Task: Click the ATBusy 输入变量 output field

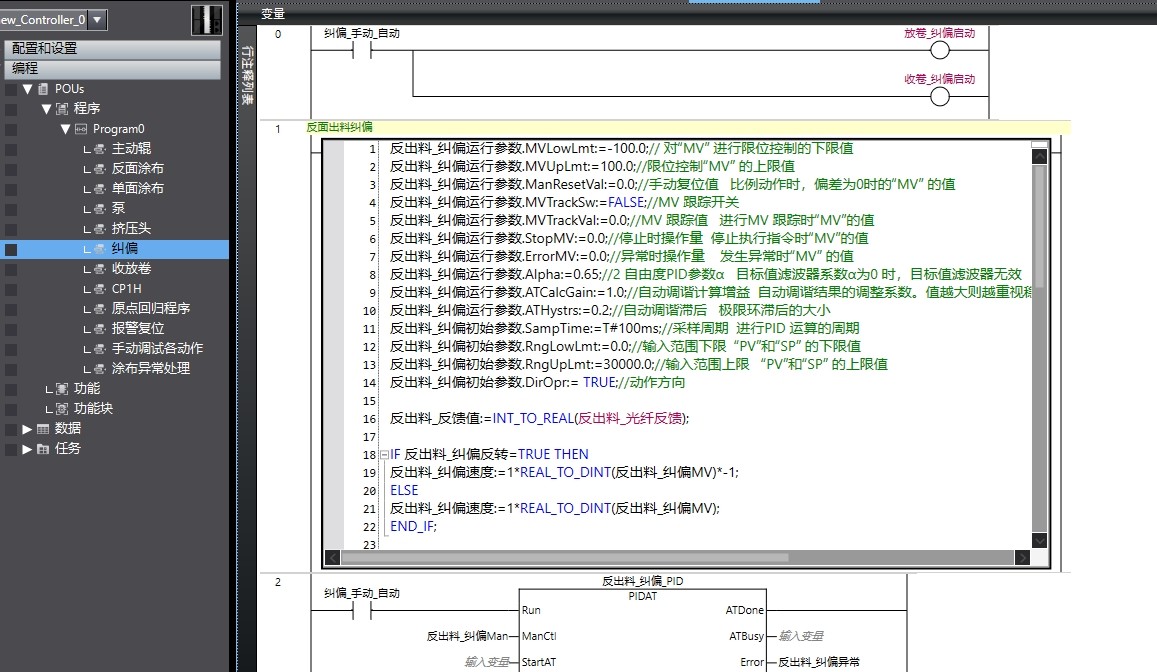Action: (x=801, y=636)
